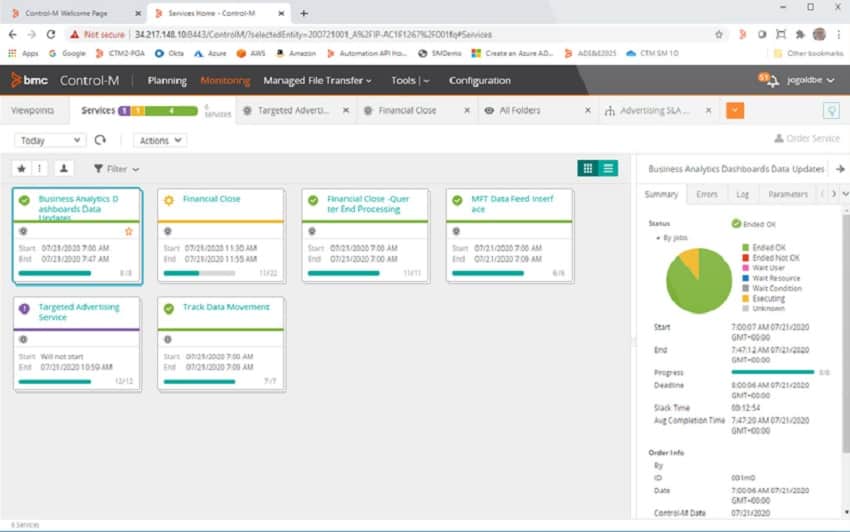Click gear icon under Track Data Movement title
This screenshot has height=532, width=850.
(x=168, y=339)
